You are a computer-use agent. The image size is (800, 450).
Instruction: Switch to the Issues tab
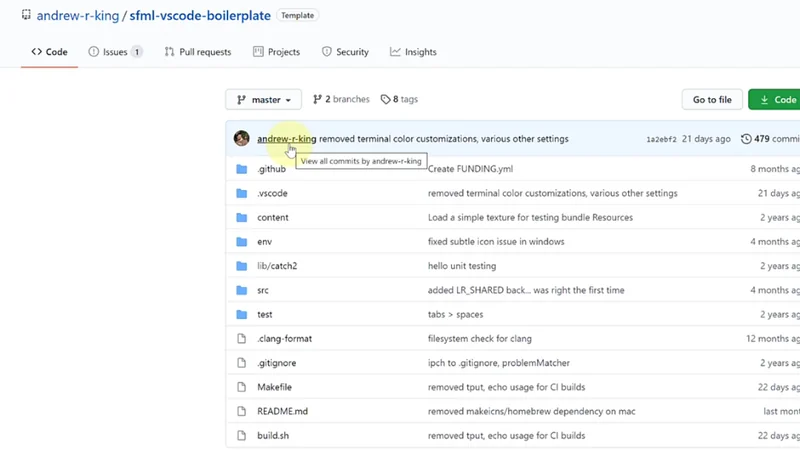[x=115, y=52]
